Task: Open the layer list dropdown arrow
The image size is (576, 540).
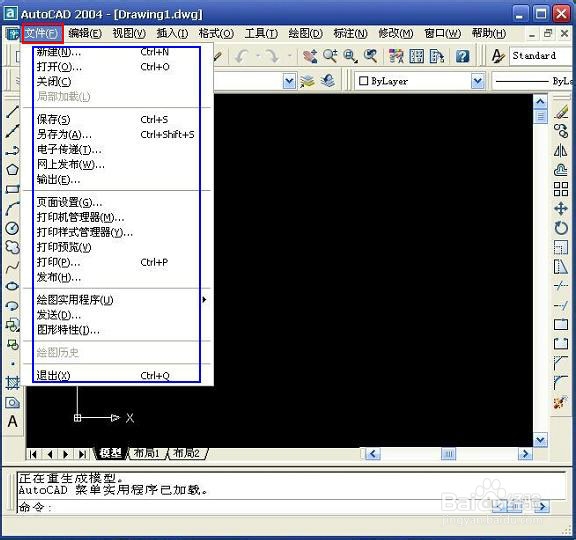Action: click(x=289, y=81)
